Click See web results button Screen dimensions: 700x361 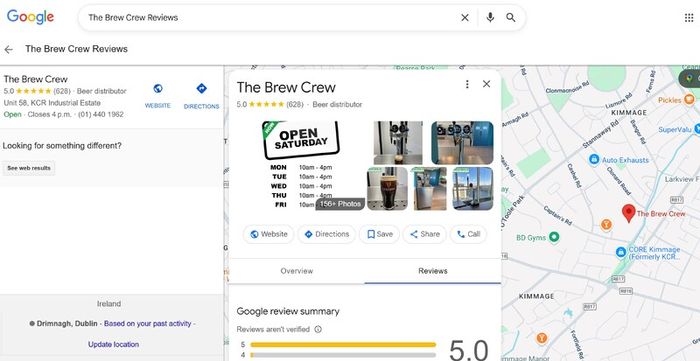[29, 168]
